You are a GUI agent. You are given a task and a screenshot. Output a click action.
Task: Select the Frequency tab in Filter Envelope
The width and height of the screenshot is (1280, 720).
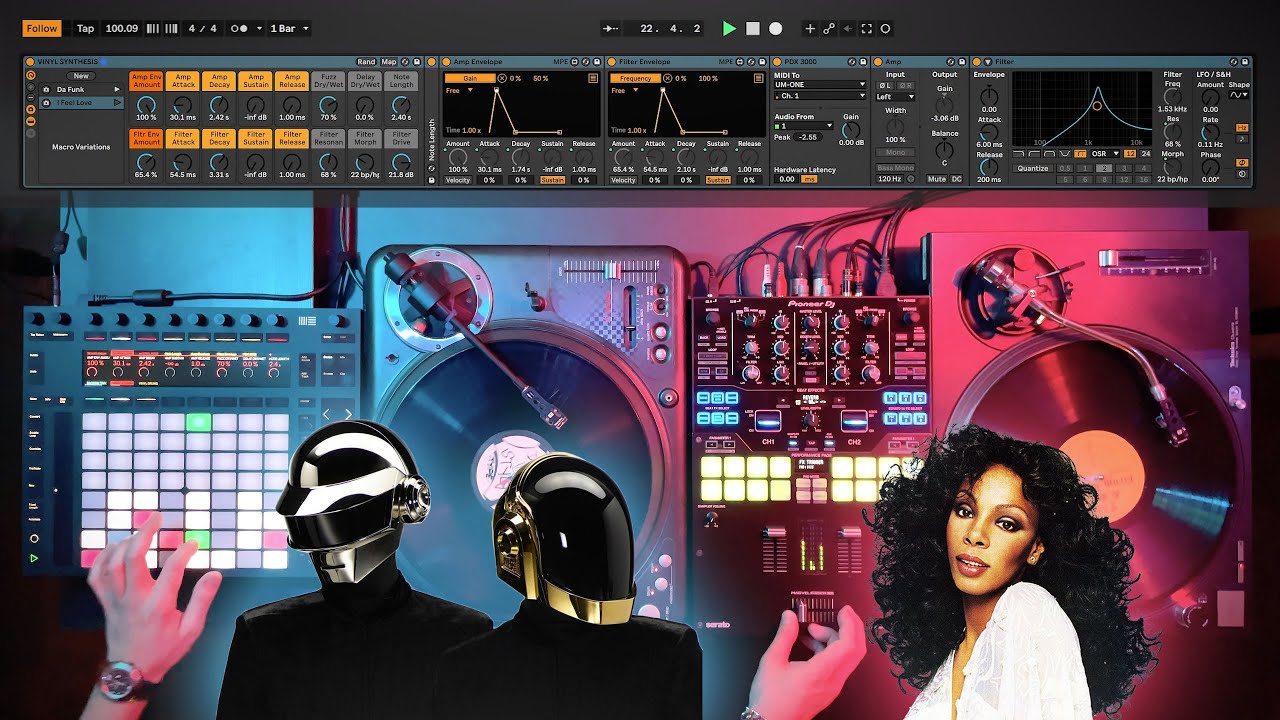pyautogui.click(x=635, y=78)
